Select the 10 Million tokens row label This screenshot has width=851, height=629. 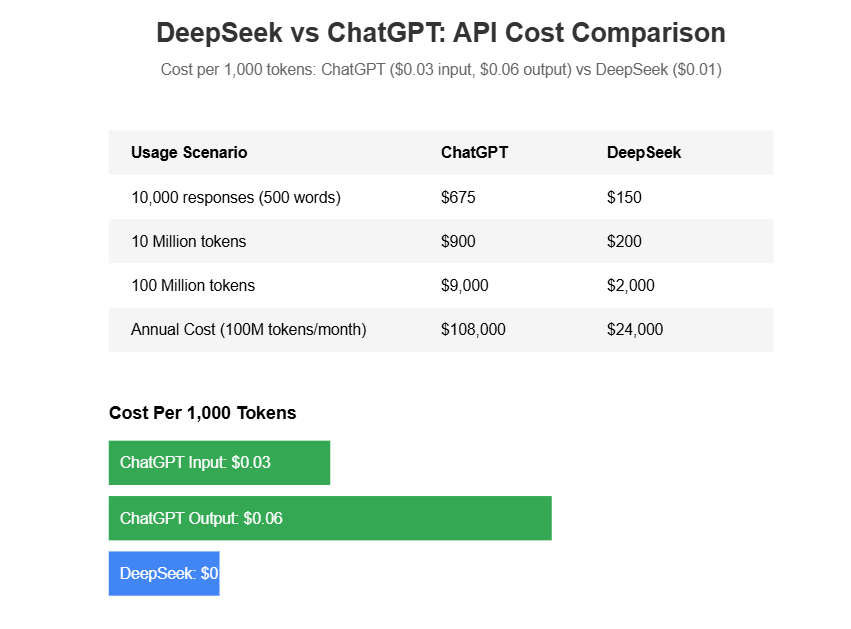pos(188,242)
